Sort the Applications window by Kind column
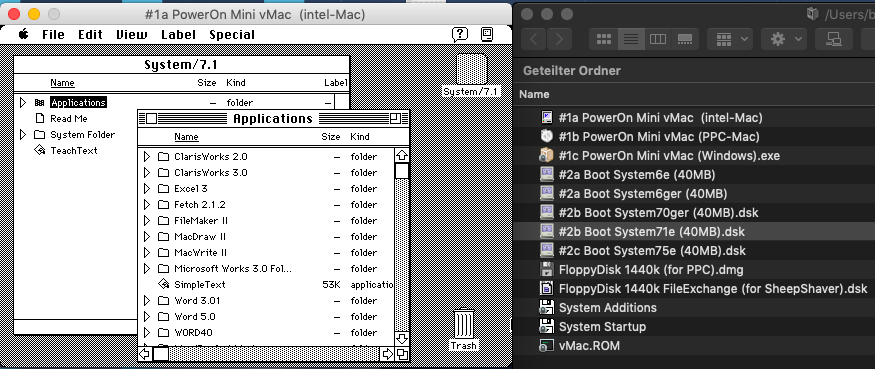 (359, 136)
